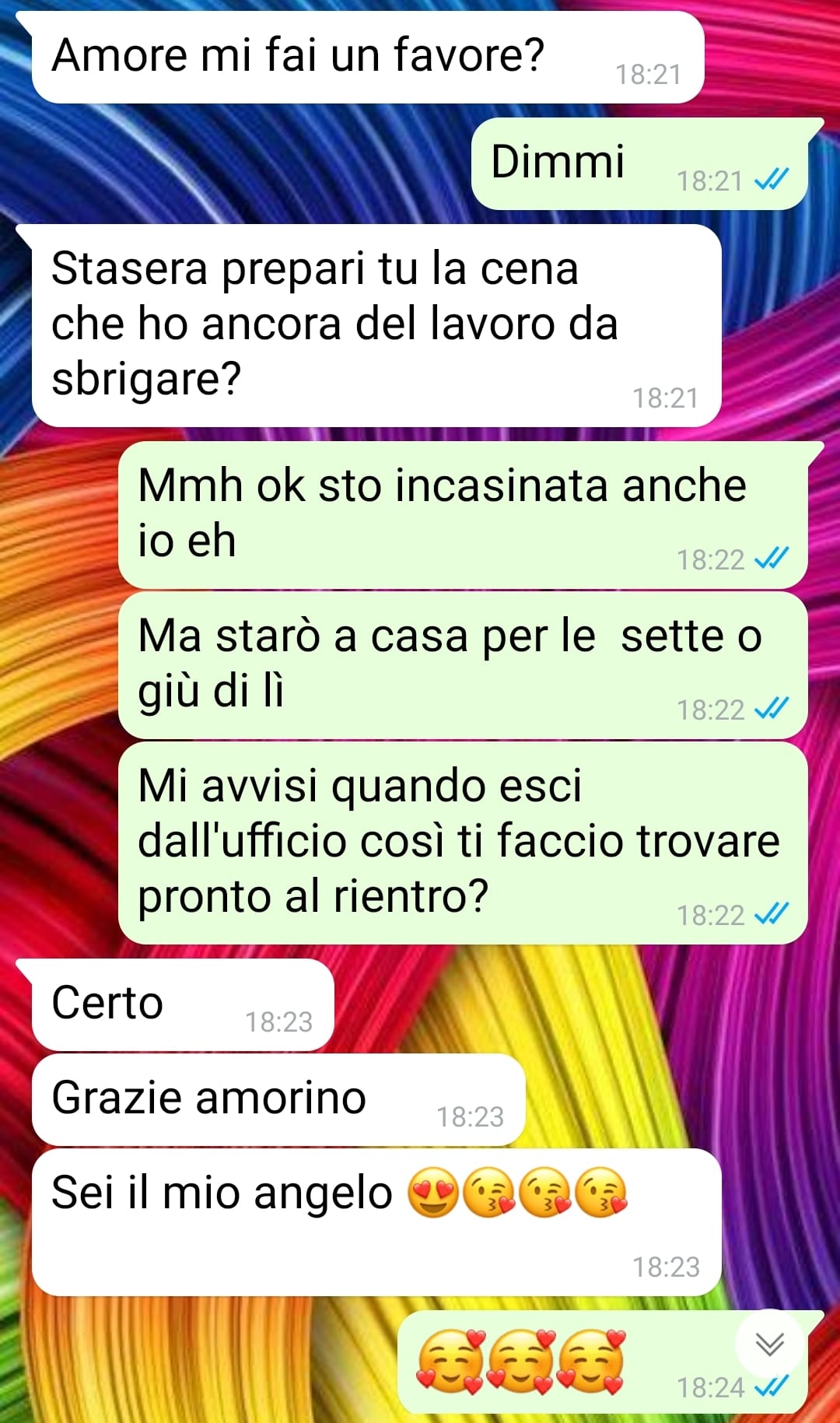The image size is (840, 1423).
Task: Click the read receipt ticks on 'Dimmi'
Action: (772, 181)
